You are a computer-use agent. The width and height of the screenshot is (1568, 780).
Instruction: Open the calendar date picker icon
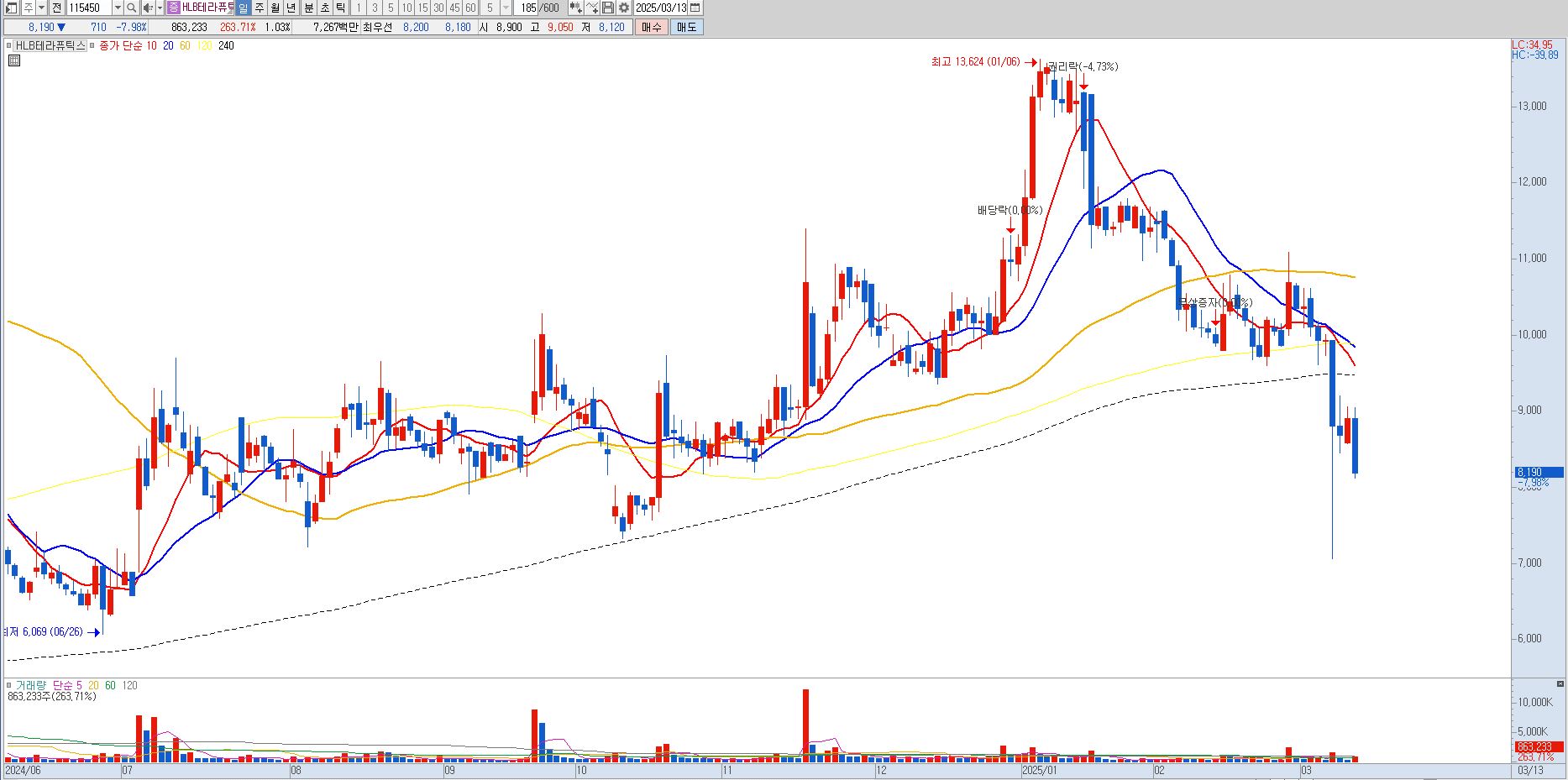[x=695, y=8]
